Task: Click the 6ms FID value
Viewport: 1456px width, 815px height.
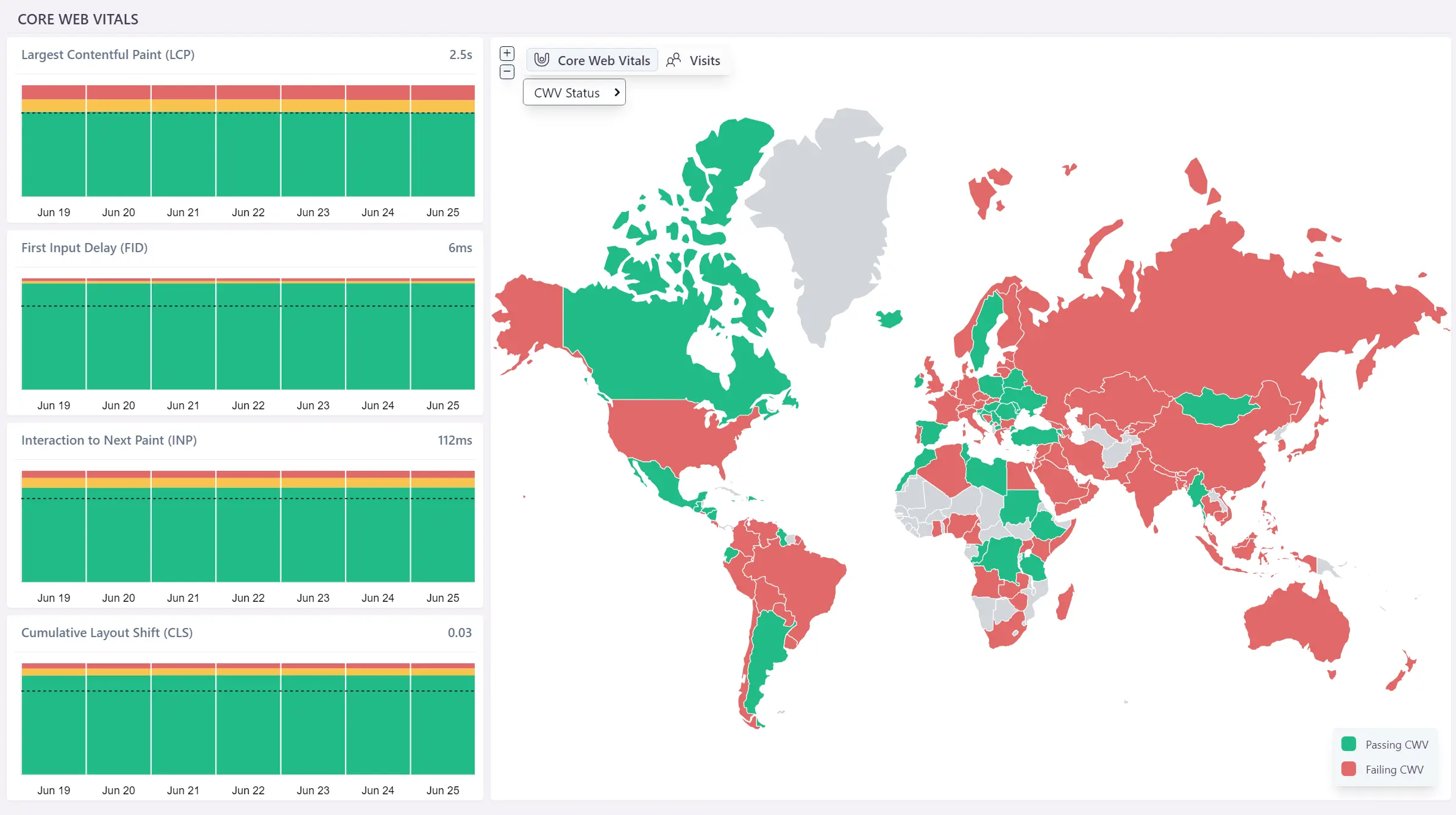Action: [x=460, y=247]
